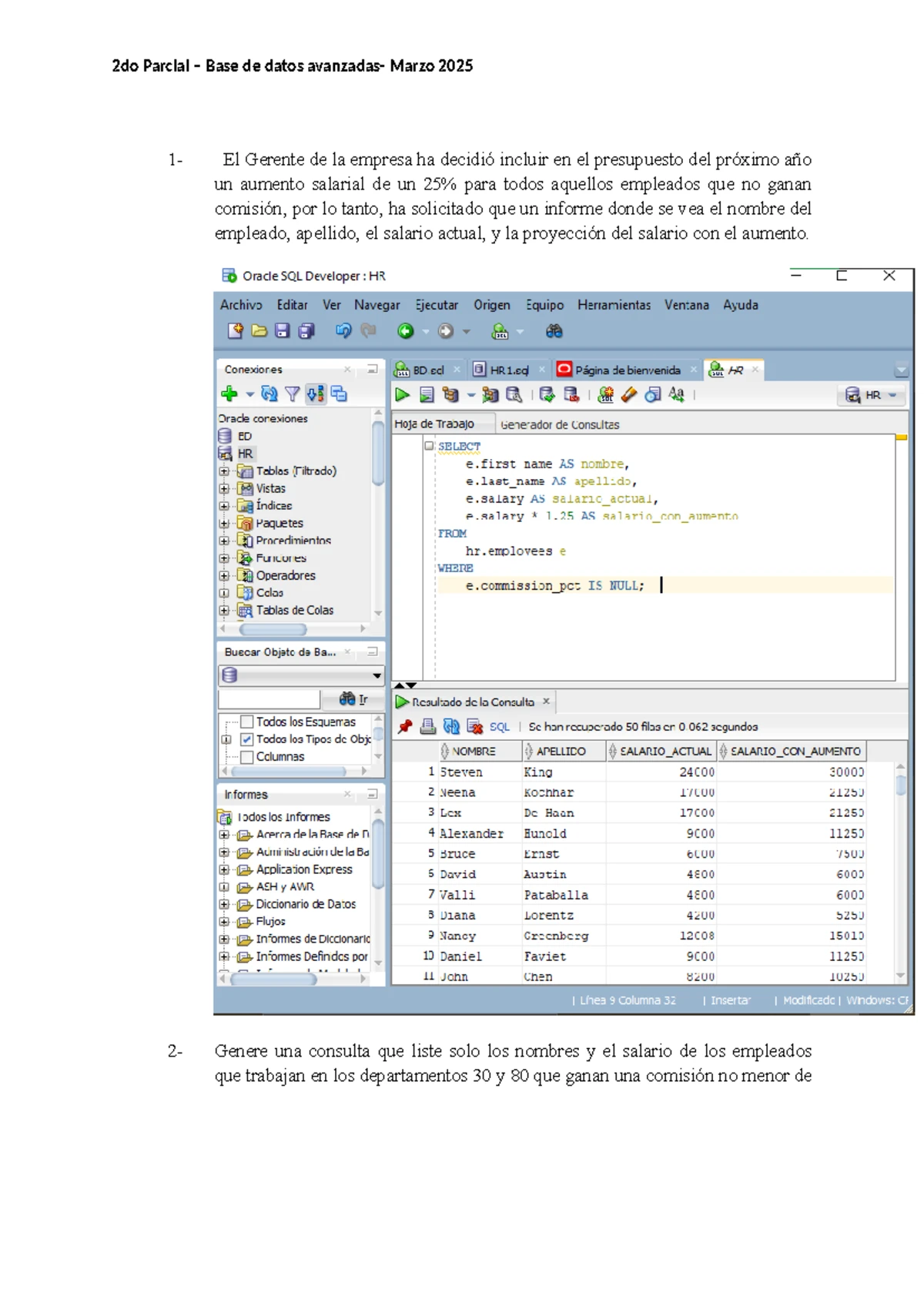Expand the Tablas (Filtrado) tree node
Image resolution: width=924 pixels, height=1306 pixels.
(x=224, y=471)
